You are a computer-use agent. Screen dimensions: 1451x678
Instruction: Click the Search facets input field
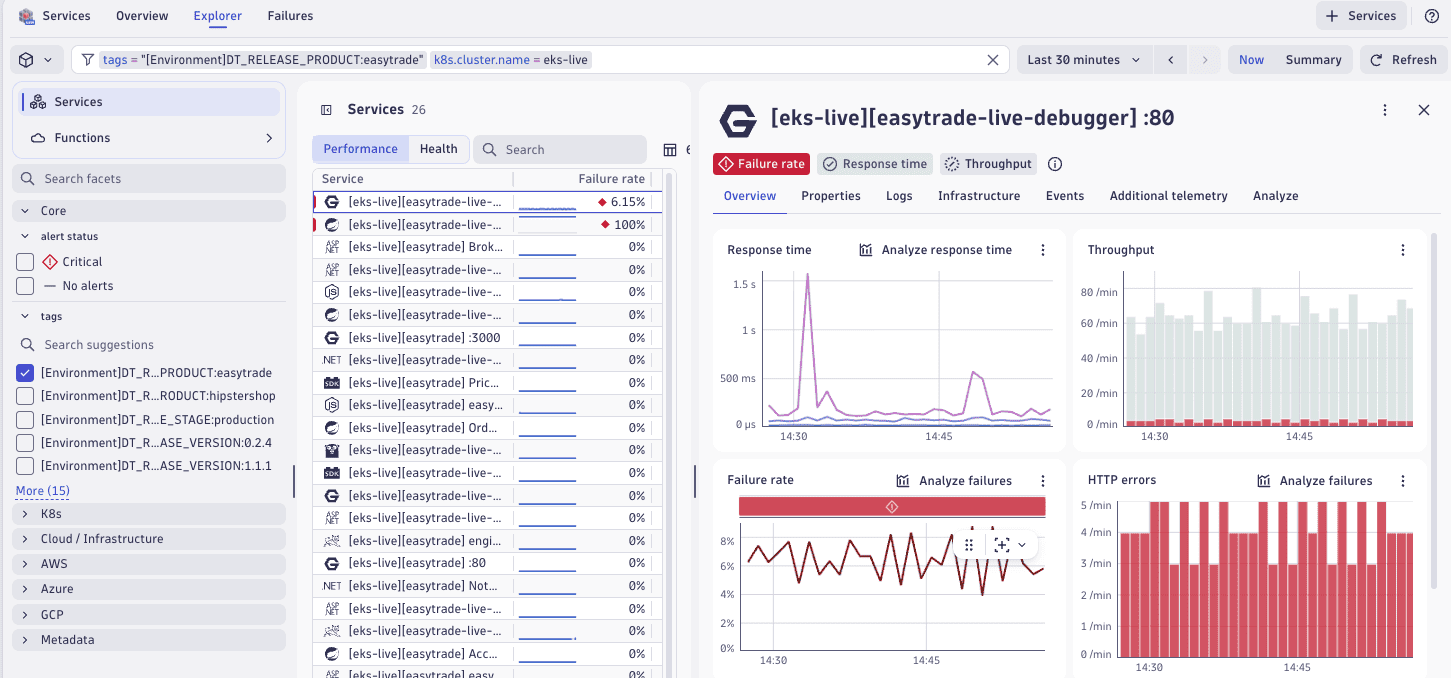(150, 179)
